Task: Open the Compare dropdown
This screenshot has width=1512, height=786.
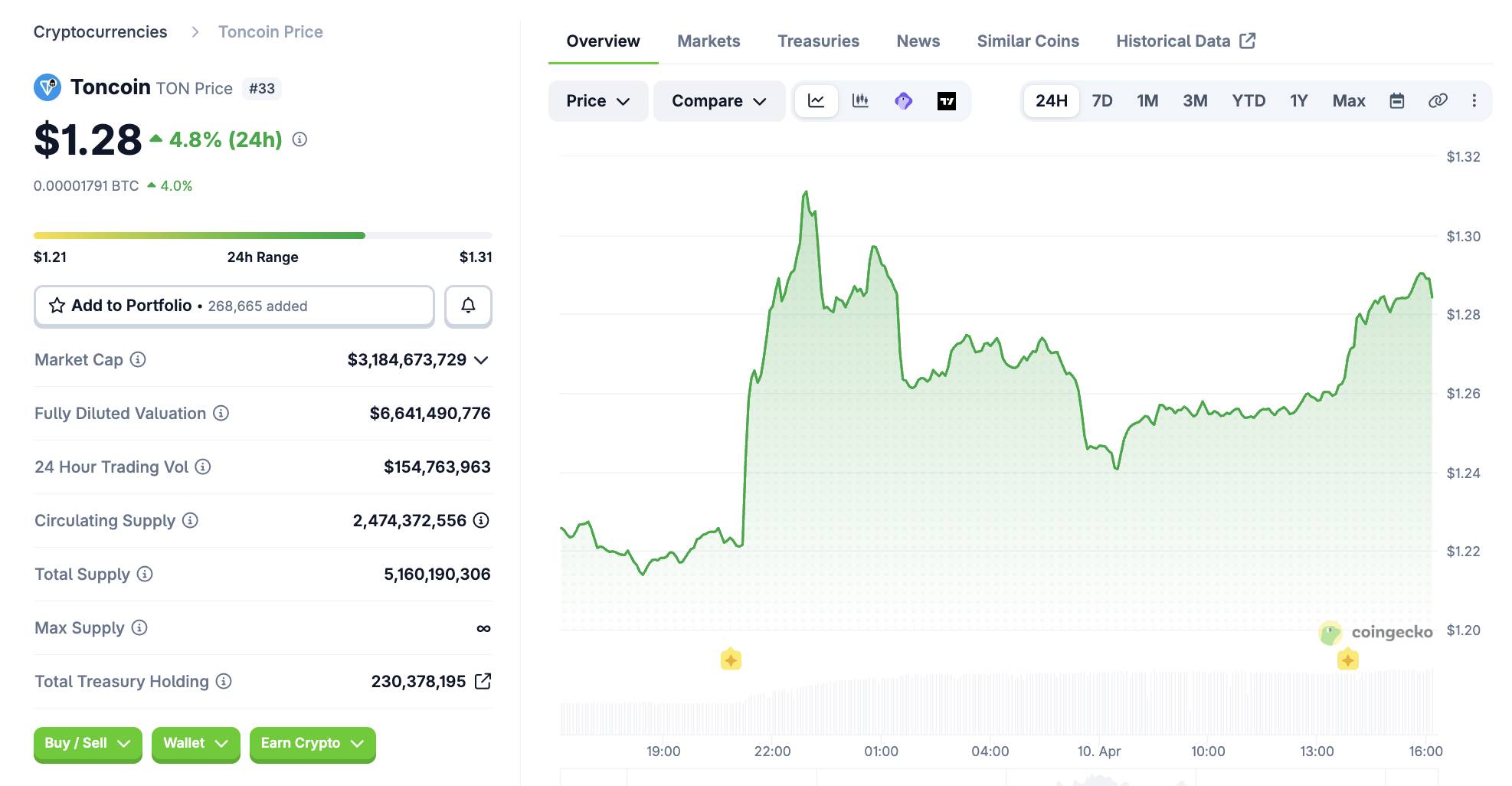Action: pos(718,101)
